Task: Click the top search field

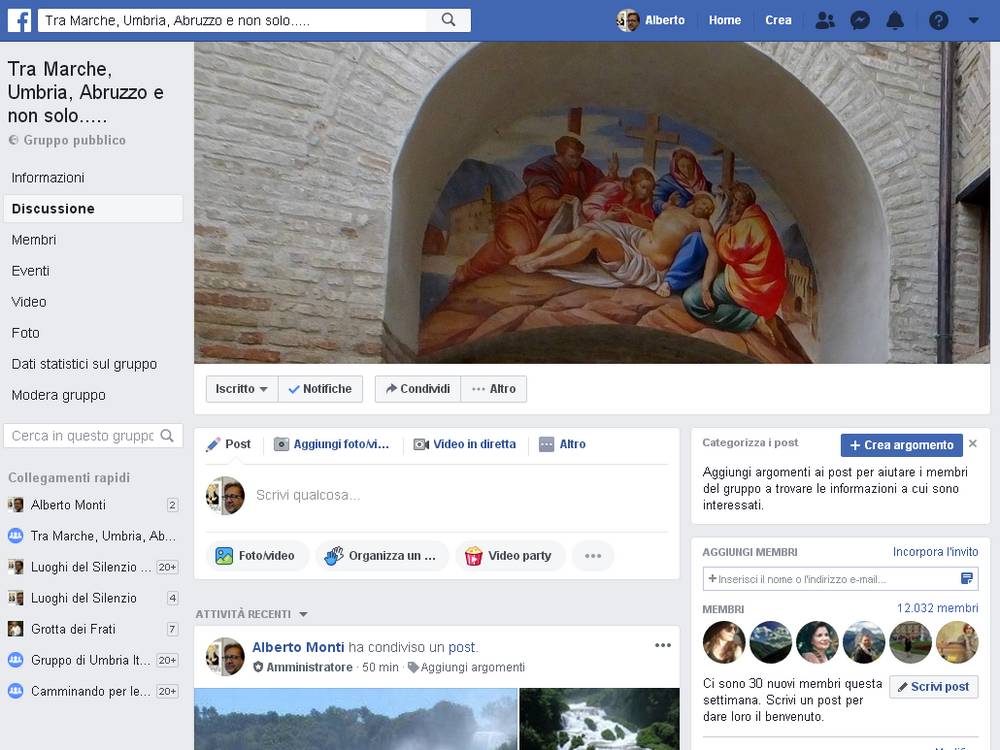Action: pyautogui.click(x=233, y=20)
